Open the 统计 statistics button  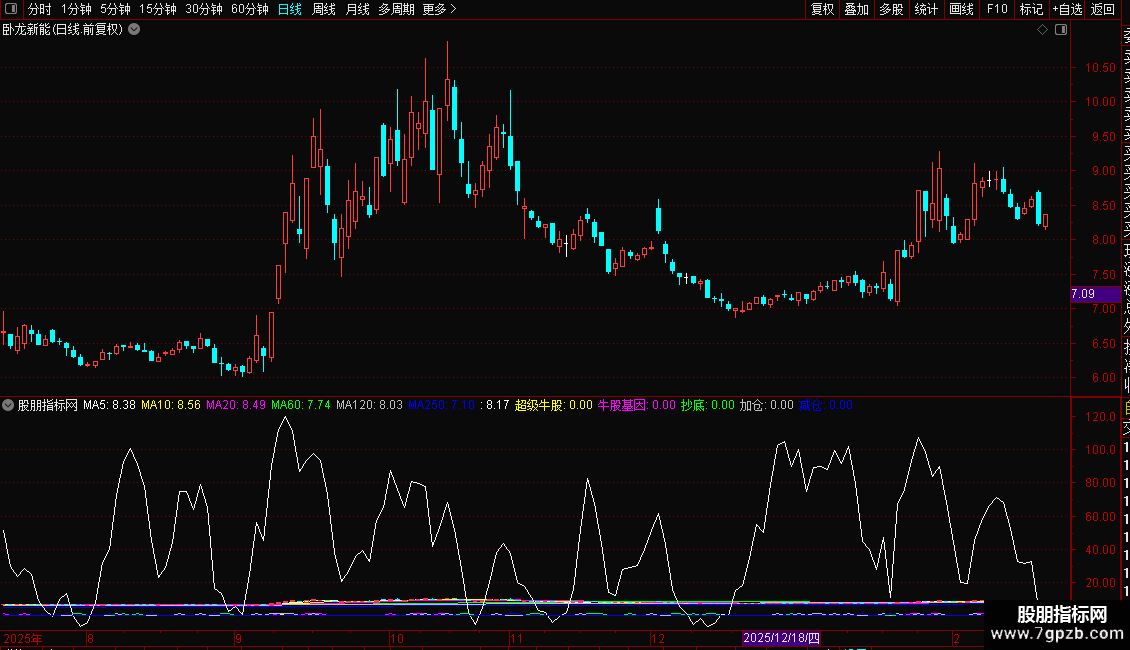pos(926,9)
